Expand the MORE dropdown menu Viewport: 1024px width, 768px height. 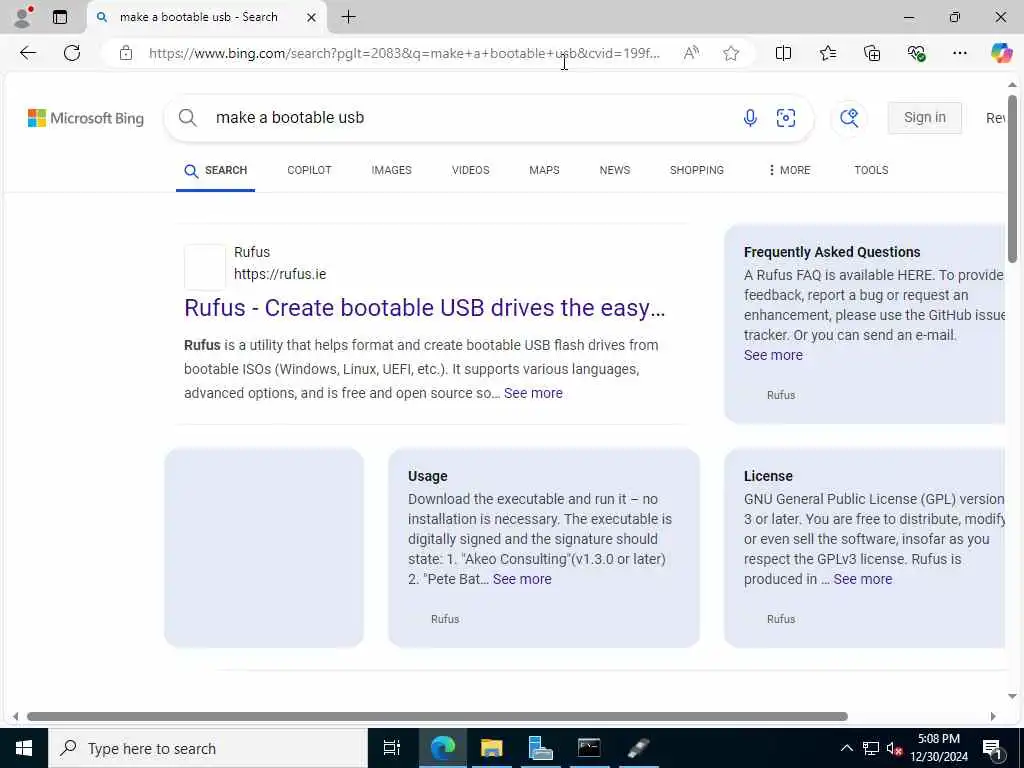pos(789,170)
